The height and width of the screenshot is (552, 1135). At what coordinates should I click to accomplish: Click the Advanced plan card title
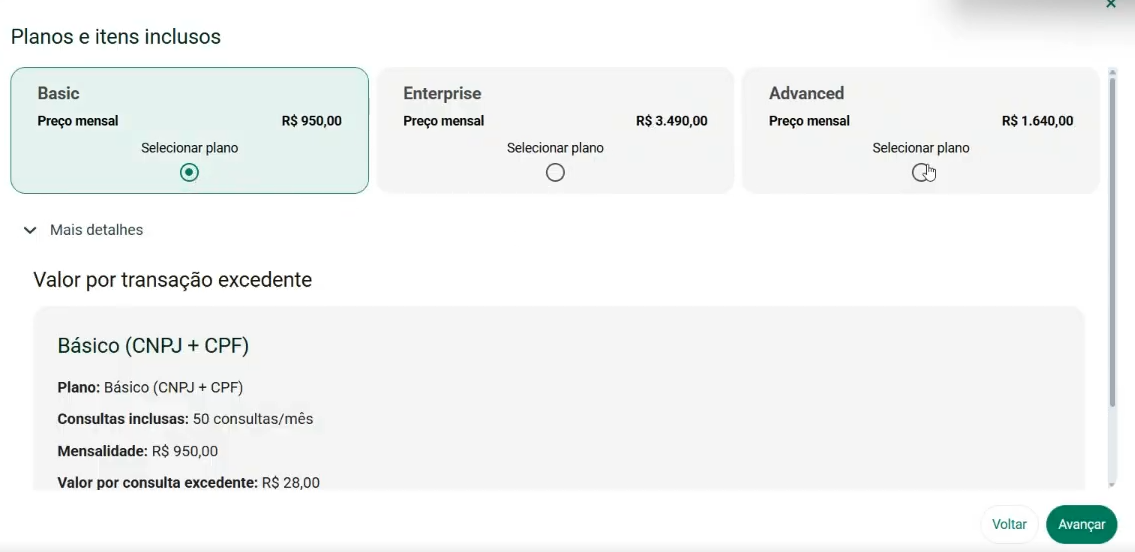click(x=806, y=93)
